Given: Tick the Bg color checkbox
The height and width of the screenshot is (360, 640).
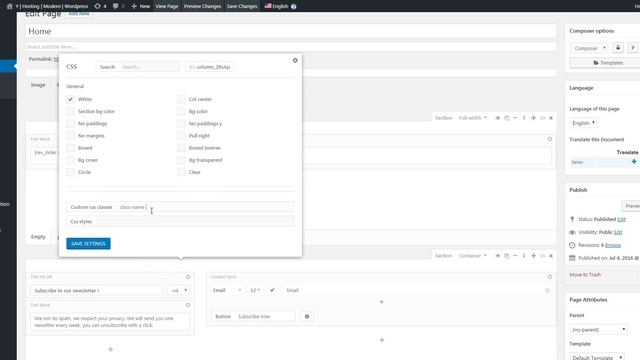Looking at the screenshot, I should pyautogui.click(x=181, y=111).
